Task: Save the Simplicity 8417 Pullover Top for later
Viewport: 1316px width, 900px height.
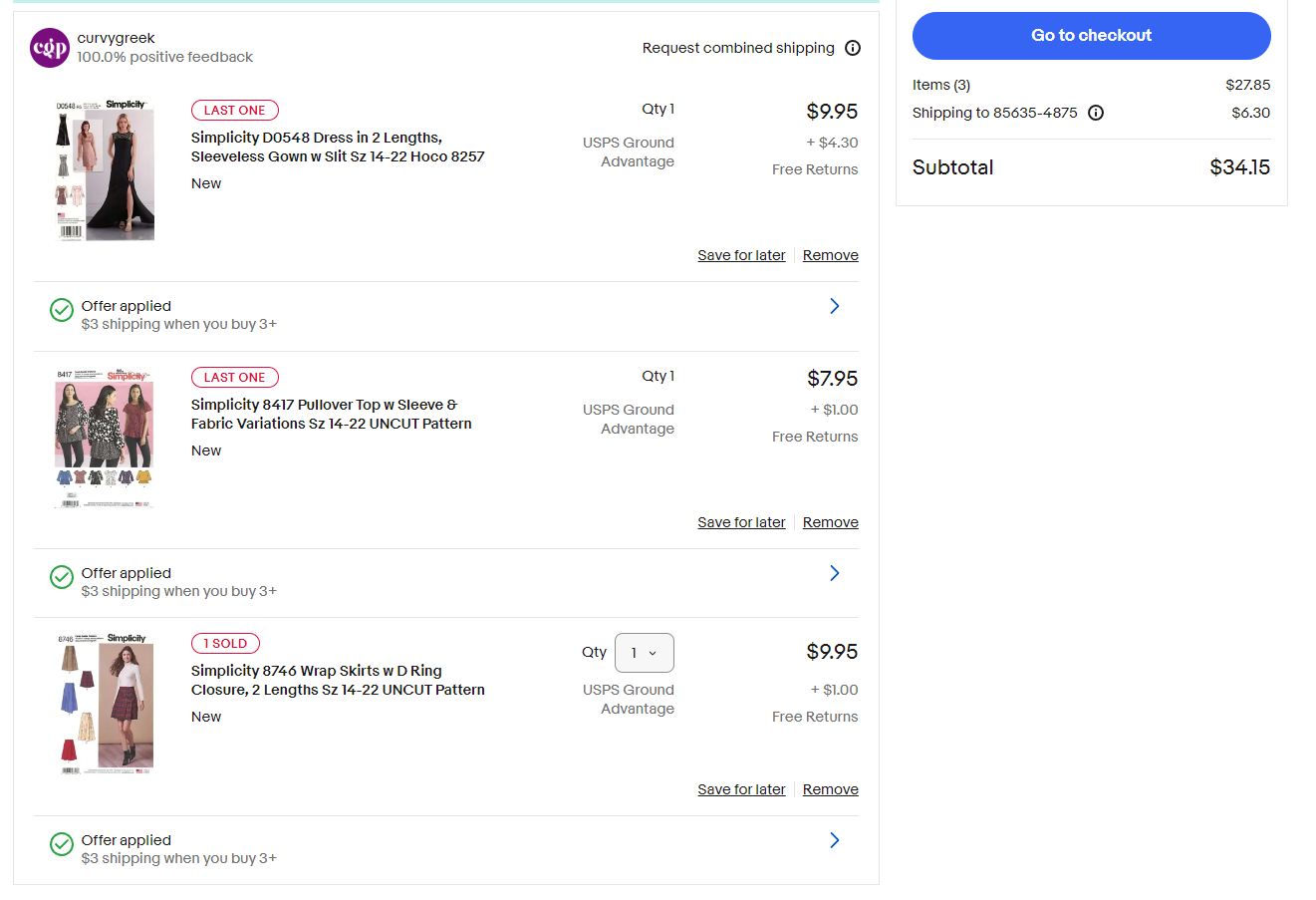Action: [741, 522]
